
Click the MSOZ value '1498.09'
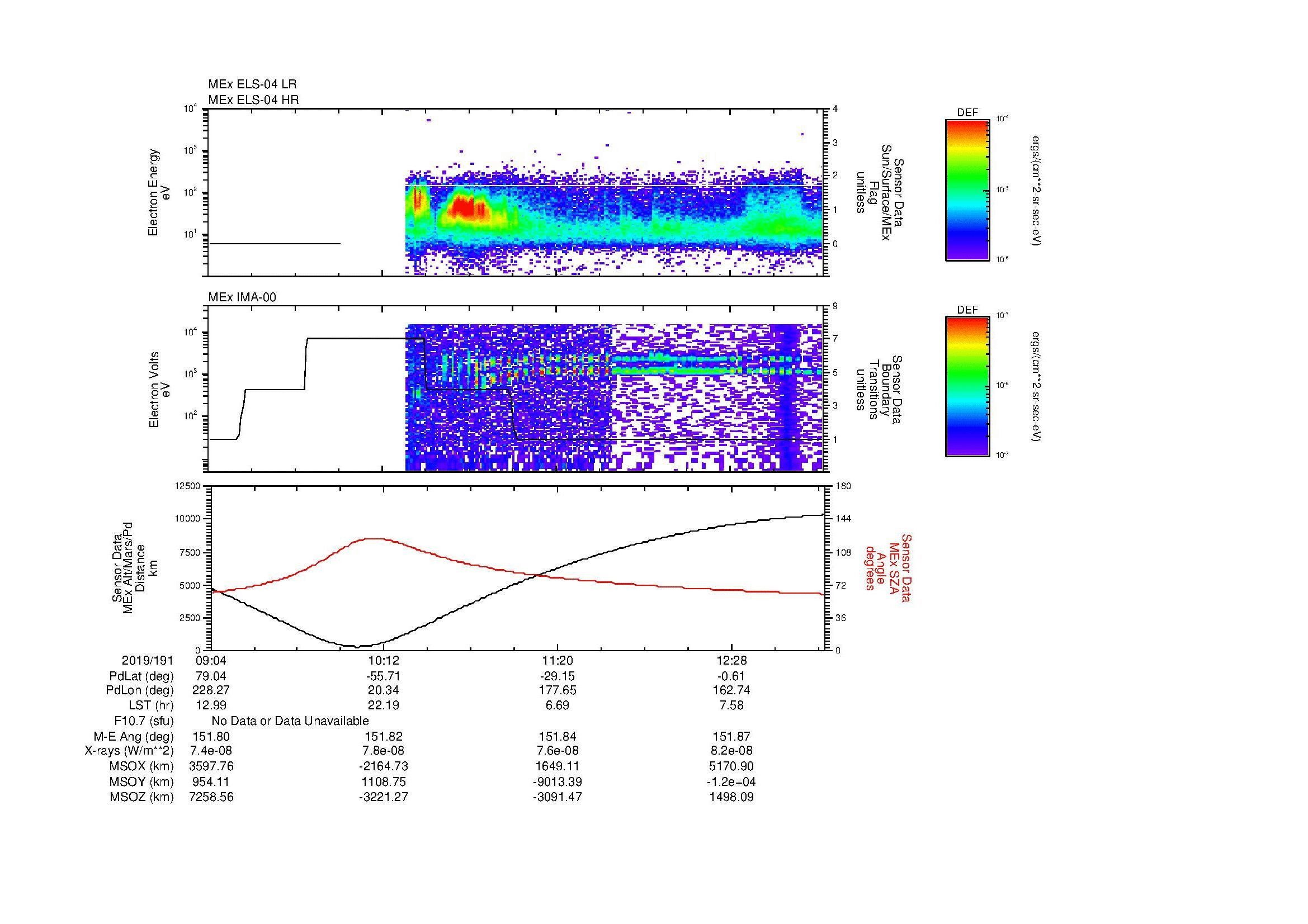731,798
